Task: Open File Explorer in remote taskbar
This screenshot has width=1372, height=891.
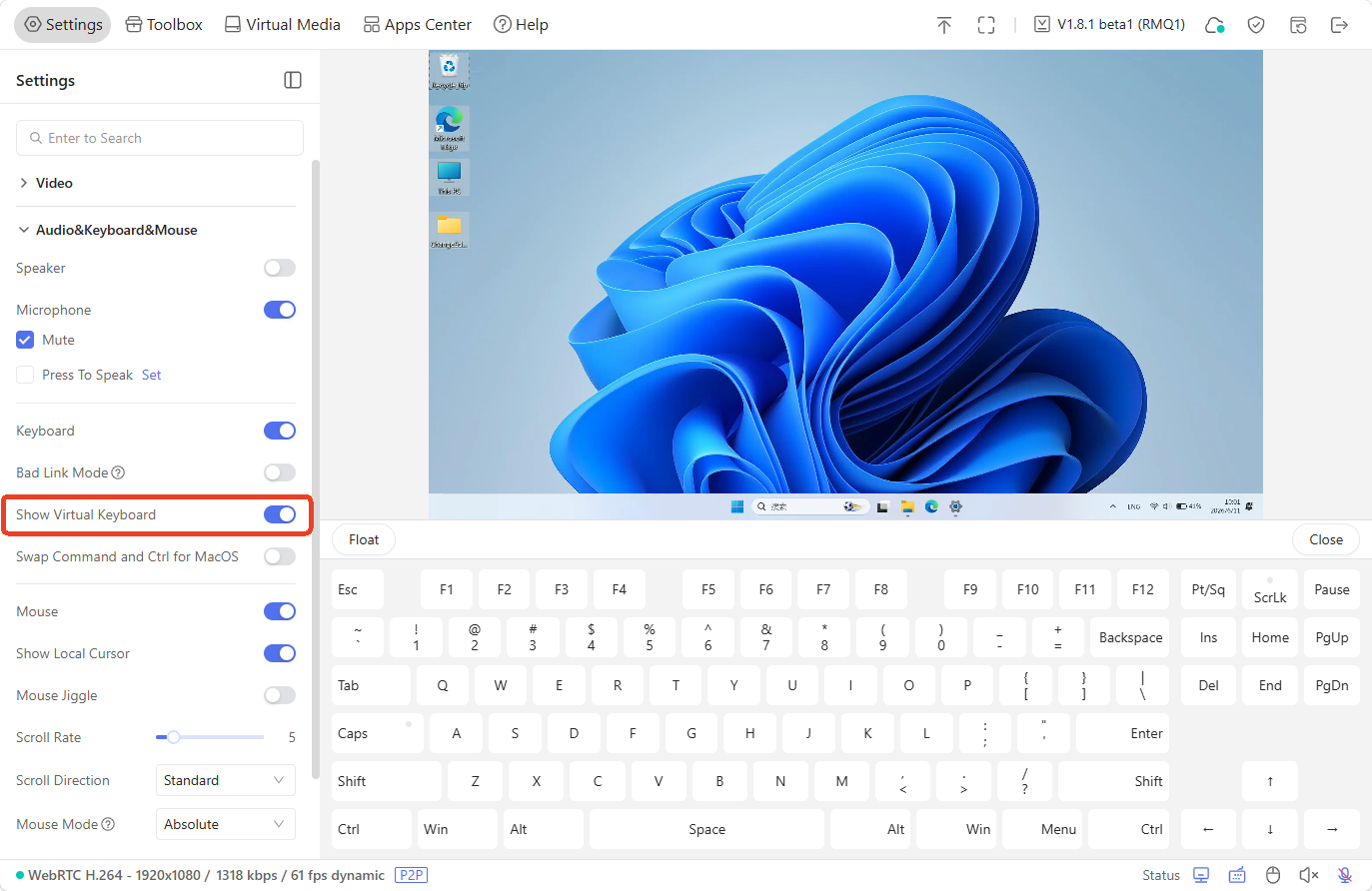Action: pyautogui.click(x=907, y=506)
